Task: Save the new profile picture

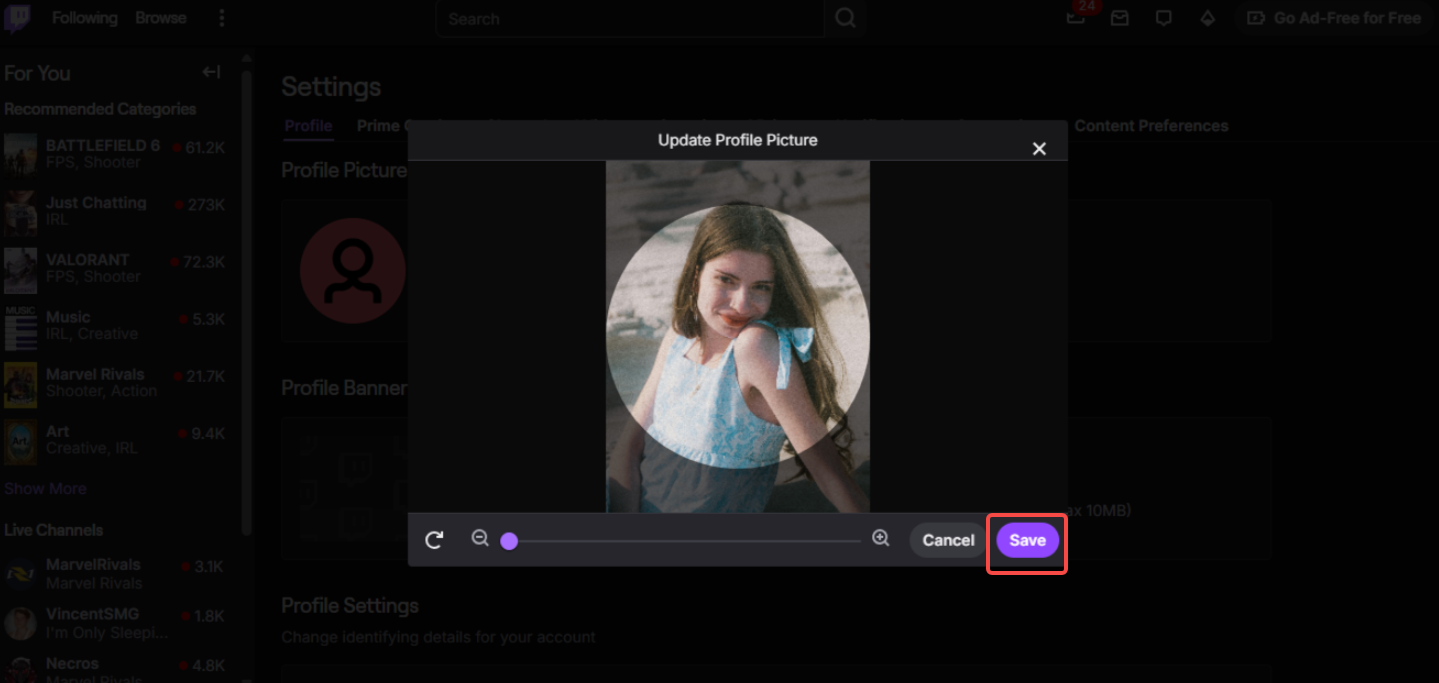Action: (x=1027, y=540)
